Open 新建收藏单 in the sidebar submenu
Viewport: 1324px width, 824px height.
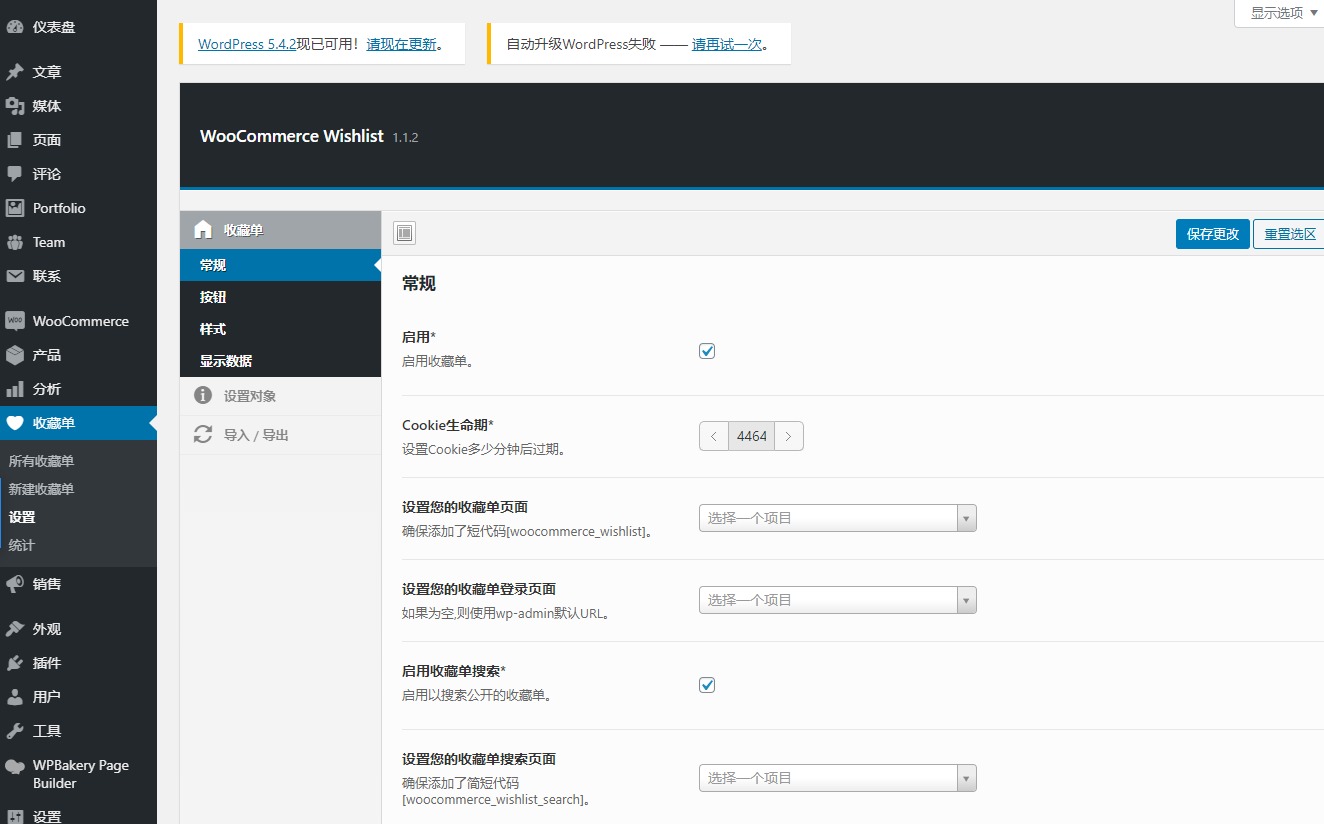pos(41,489)
